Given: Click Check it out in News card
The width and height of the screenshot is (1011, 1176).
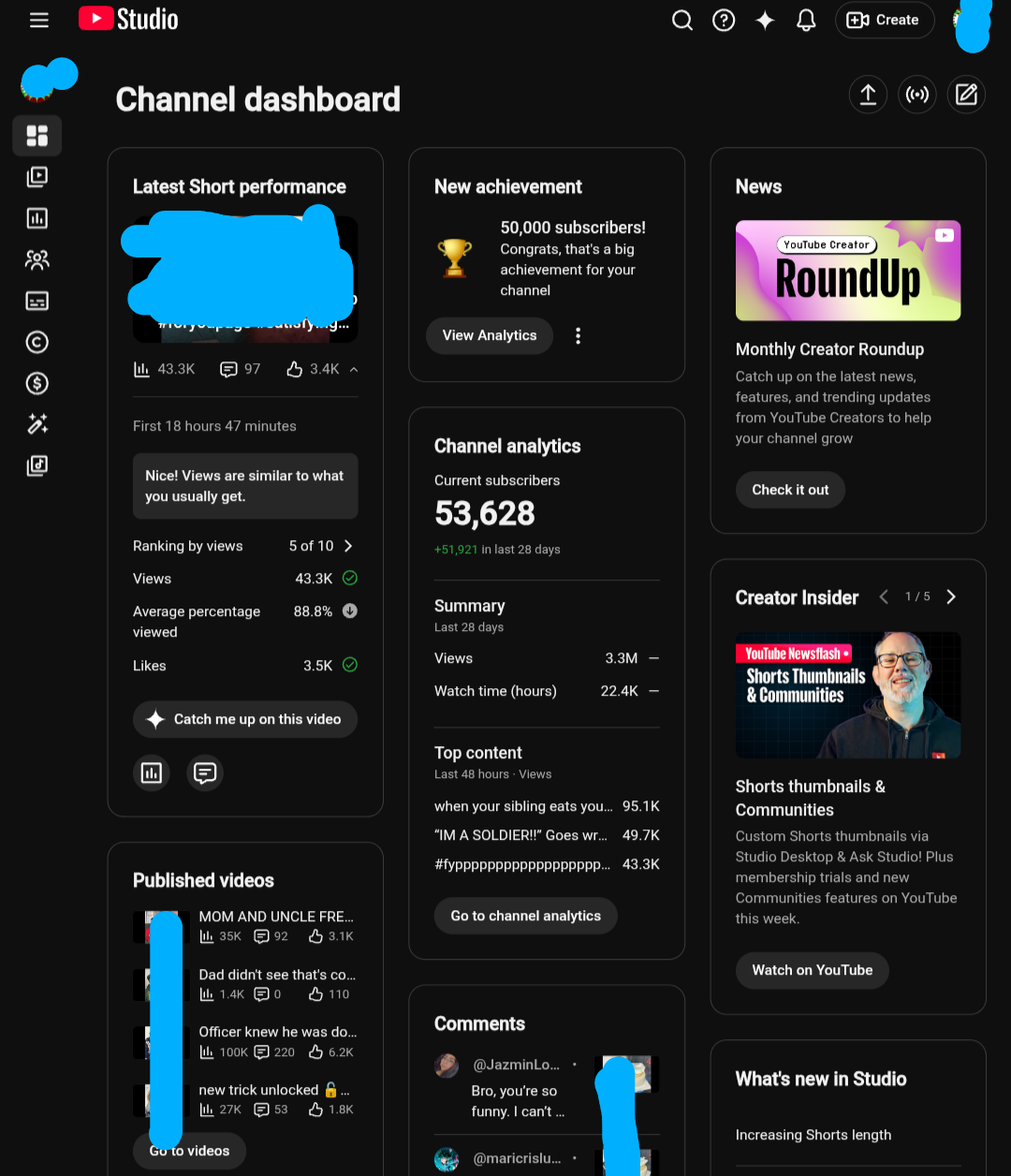Looking at the screenshot, I should click(790, 490).
